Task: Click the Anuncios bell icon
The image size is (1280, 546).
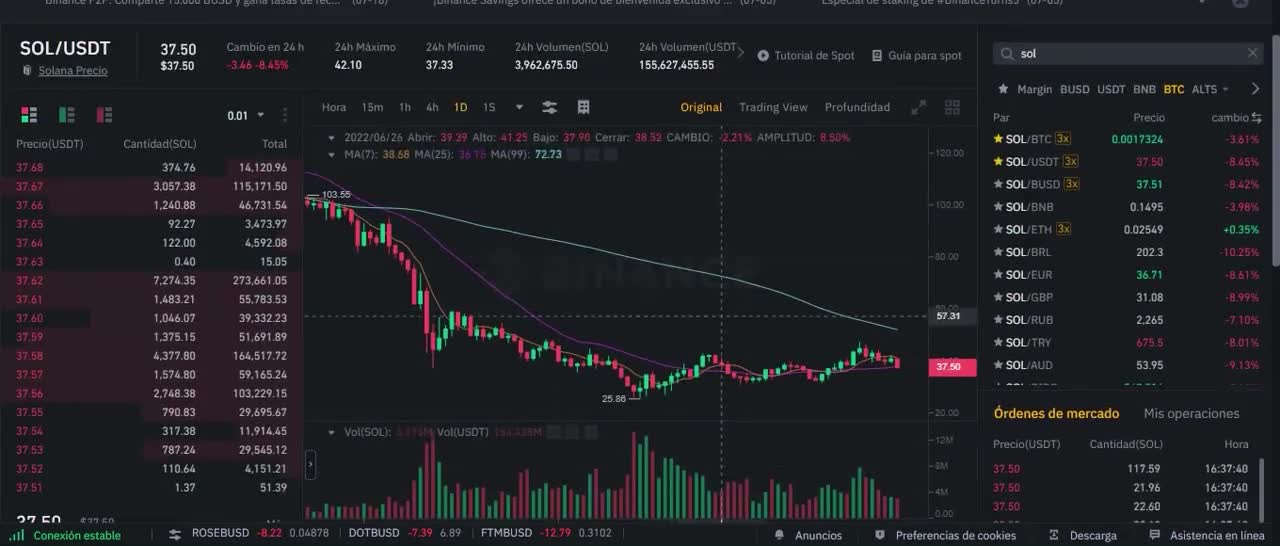Action: click(x=780, y=535)
